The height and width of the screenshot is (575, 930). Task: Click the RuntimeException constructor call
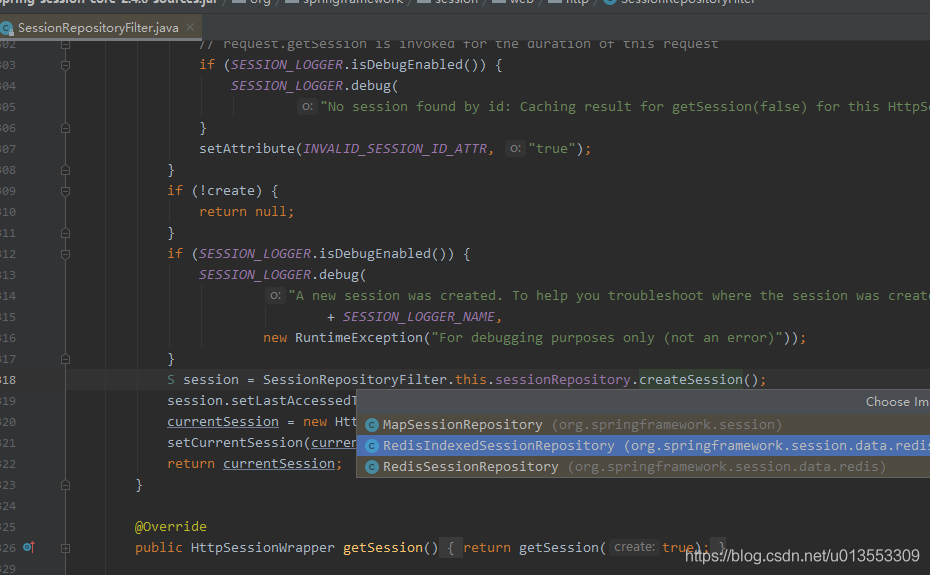click(x=359, y=338)
